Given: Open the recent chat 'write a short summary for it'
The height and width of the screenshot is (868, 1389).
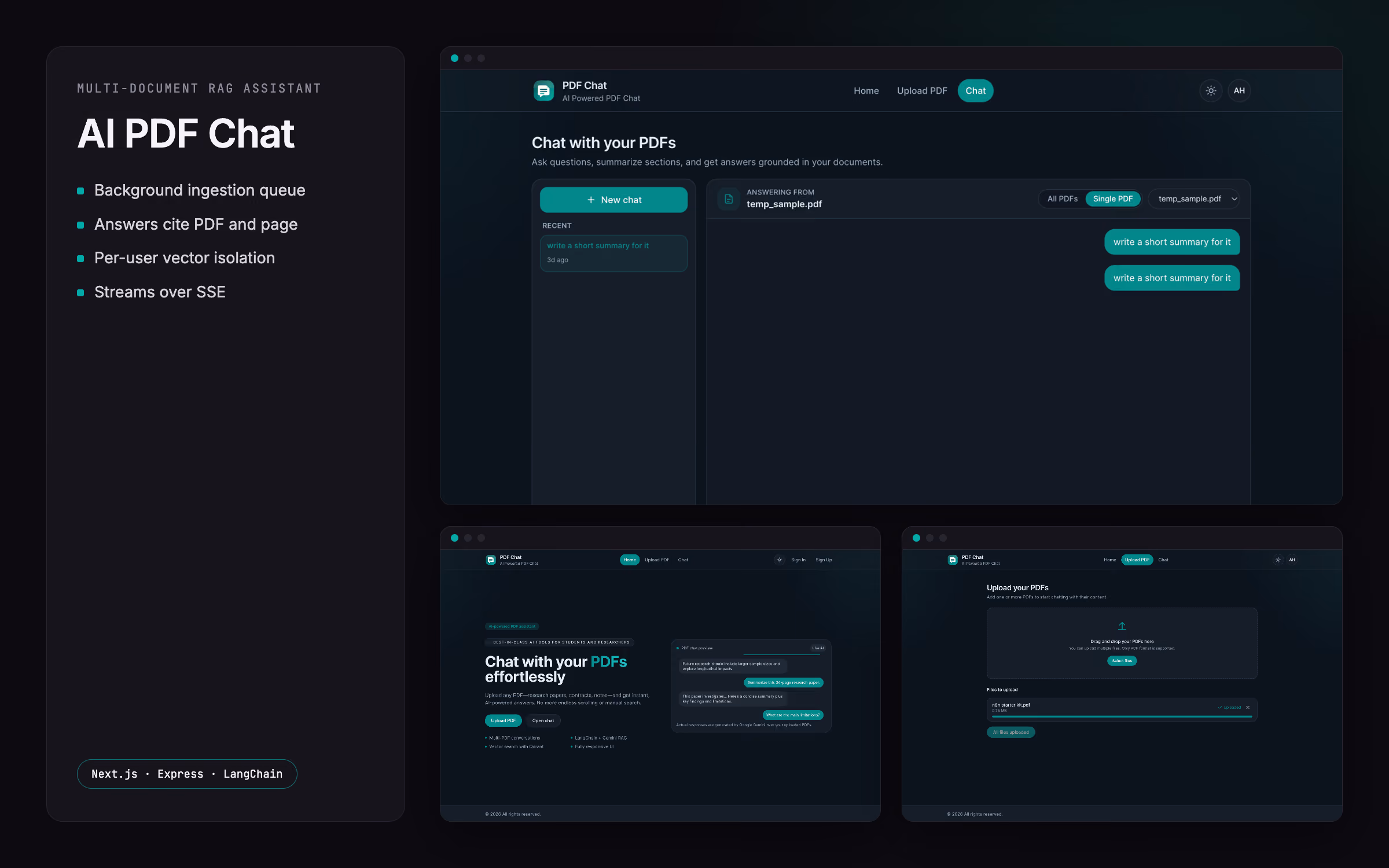Looking at the screenshot, I should click(x=613, y=253).
